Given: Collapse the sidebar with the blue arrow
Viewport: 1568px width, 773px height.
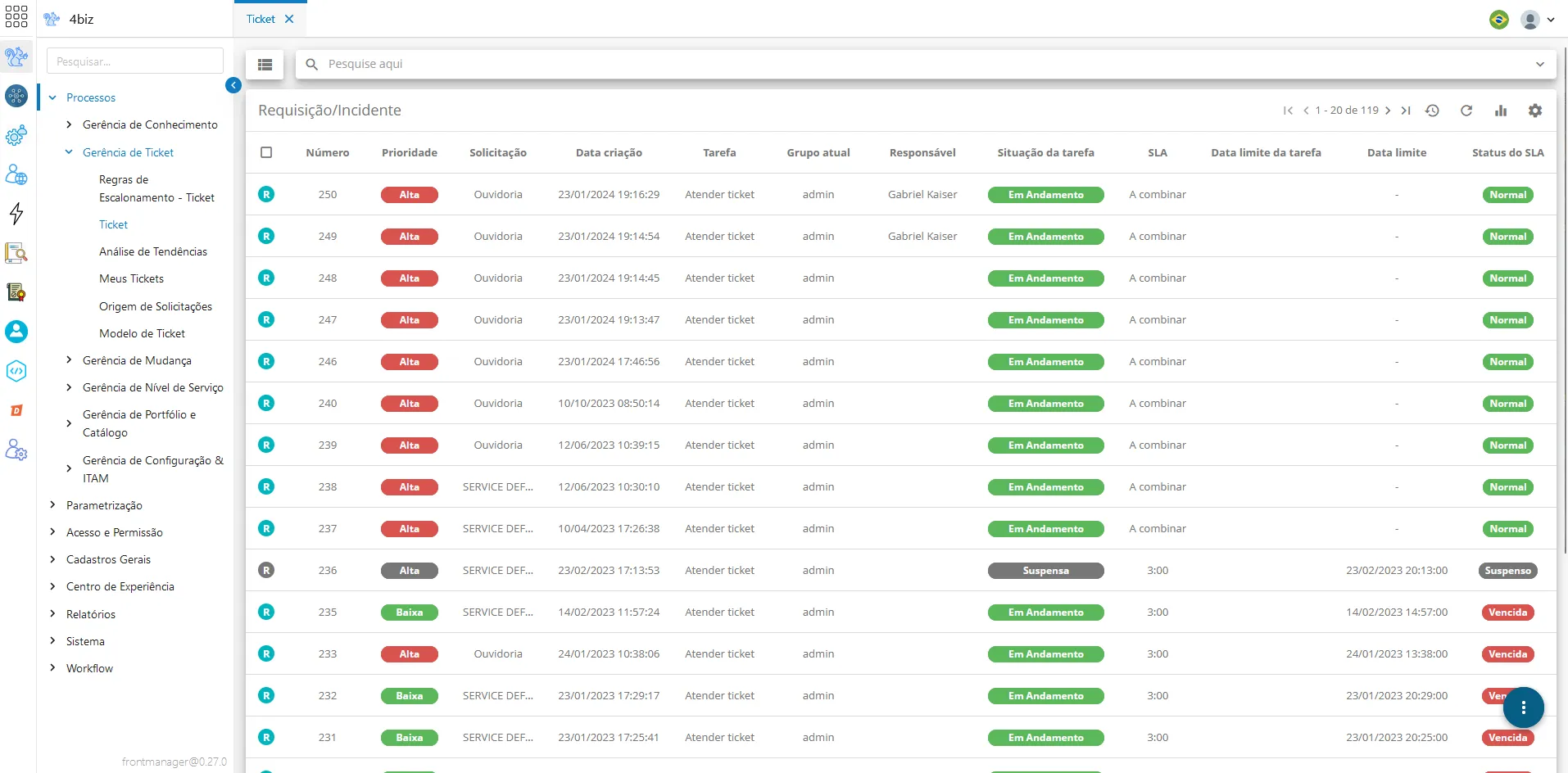Looking at the screenshot, I should point(233,85).
